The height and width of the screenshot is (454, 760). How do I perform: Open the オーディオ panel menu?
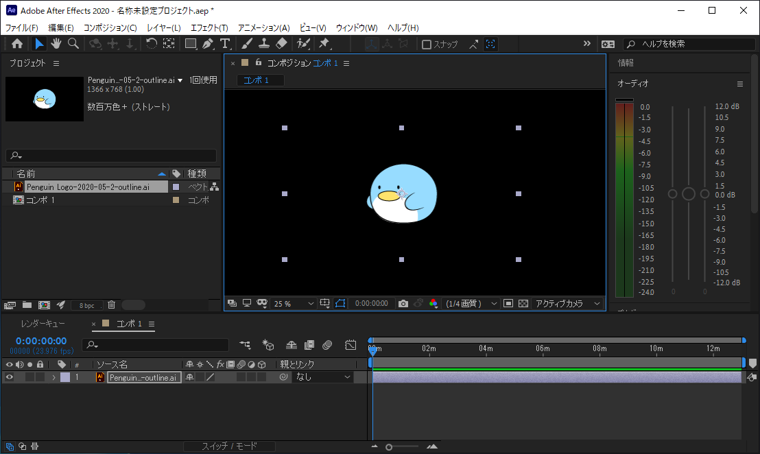pos(740,84)
